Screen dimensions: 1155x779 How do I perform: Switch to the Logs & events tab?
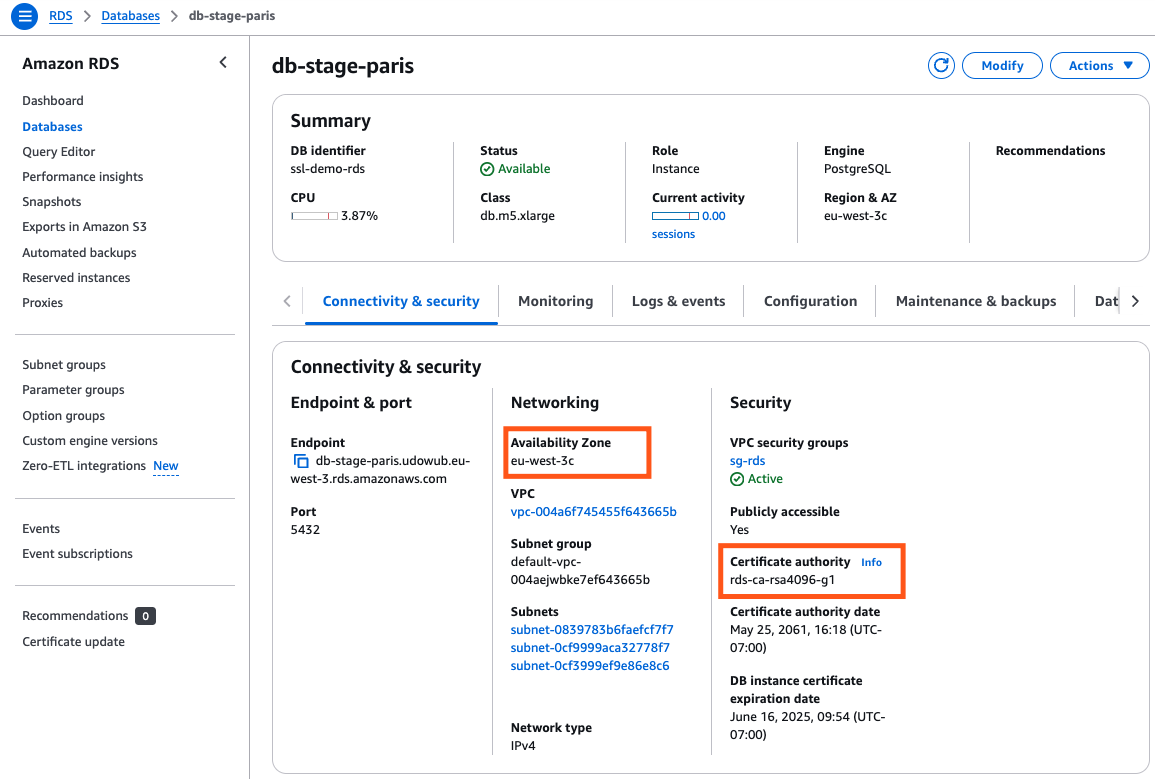[678, 301]
